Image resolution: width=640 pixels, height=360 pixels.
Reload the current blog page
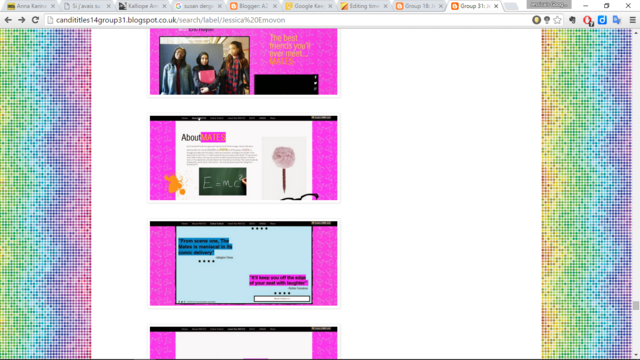point(36,20)
